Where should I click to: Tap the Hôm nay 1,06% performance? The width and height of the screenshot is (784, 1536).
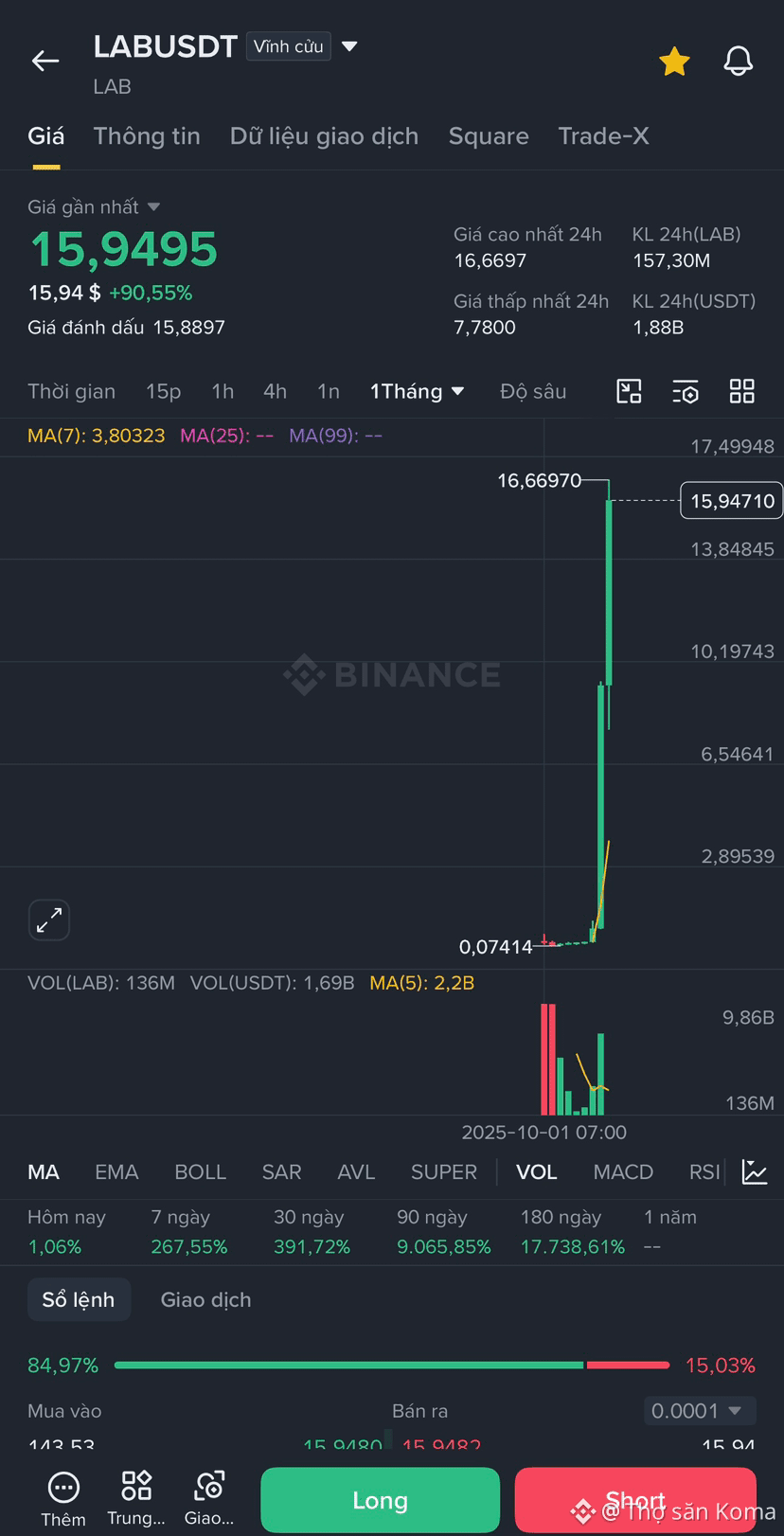(66, 1231)
